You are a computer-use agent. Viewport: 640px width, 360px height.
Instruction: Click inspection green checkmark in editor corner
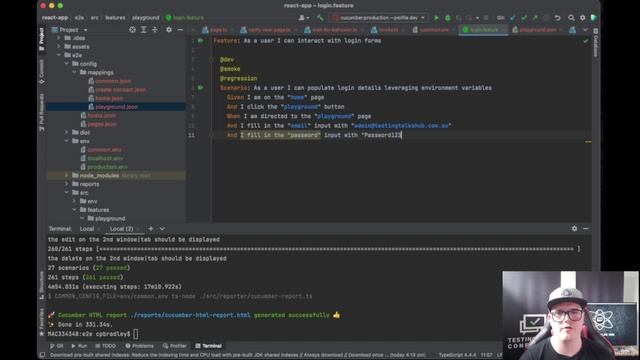pyautogui.click(x=586, y=41)
